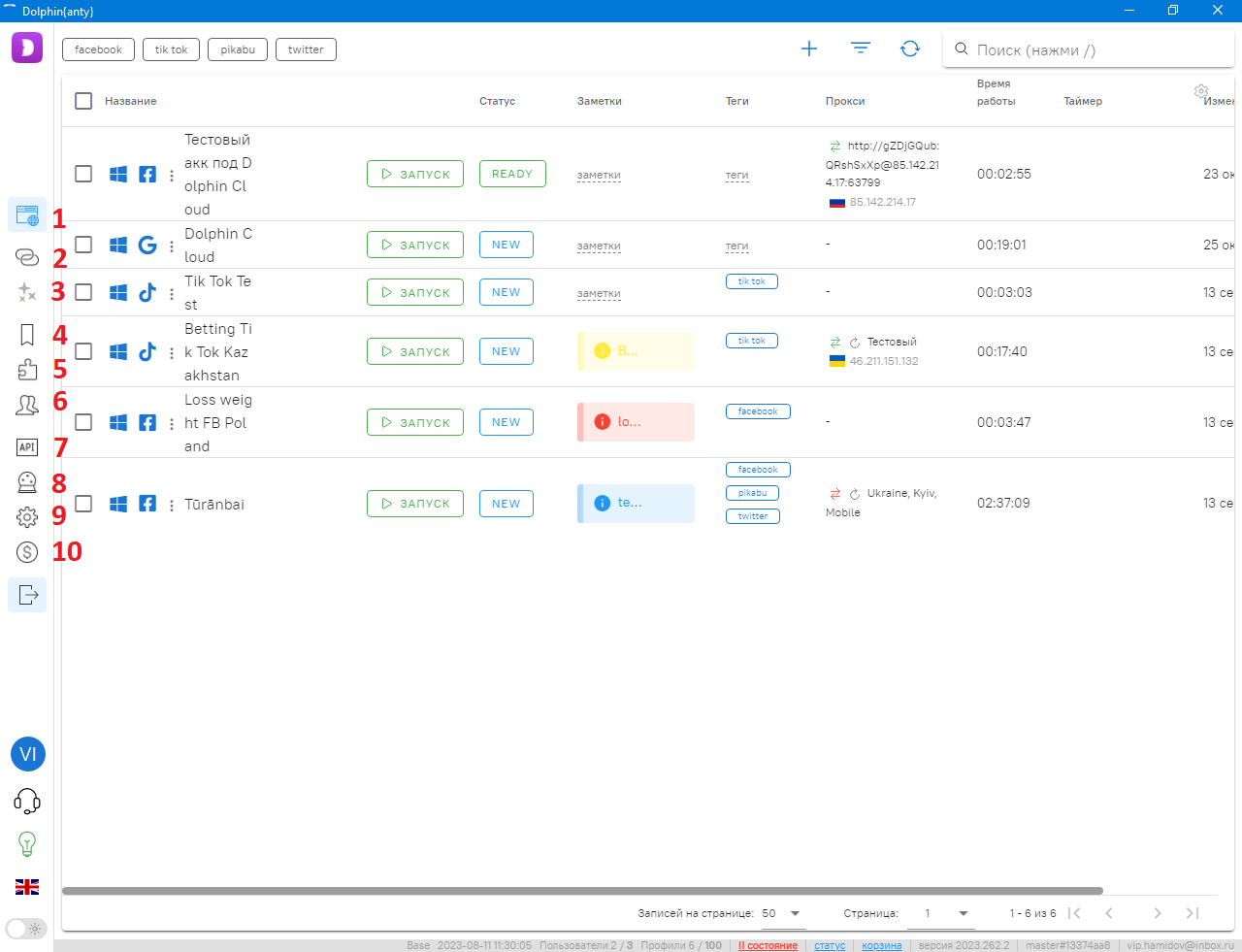Open the three-dot menu for Tūrānbai

(x=172, y=505)
